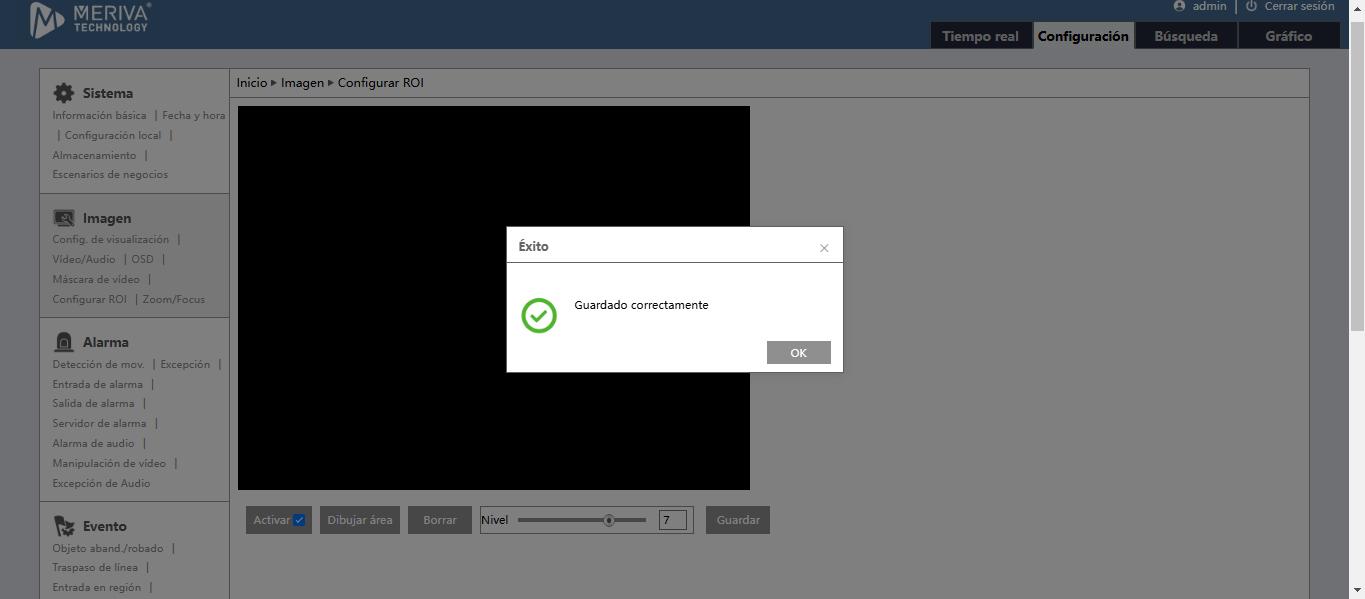This screenshot has height=599, width=1365.
Task: Click the Evento section icon
Action: point(64,525)
